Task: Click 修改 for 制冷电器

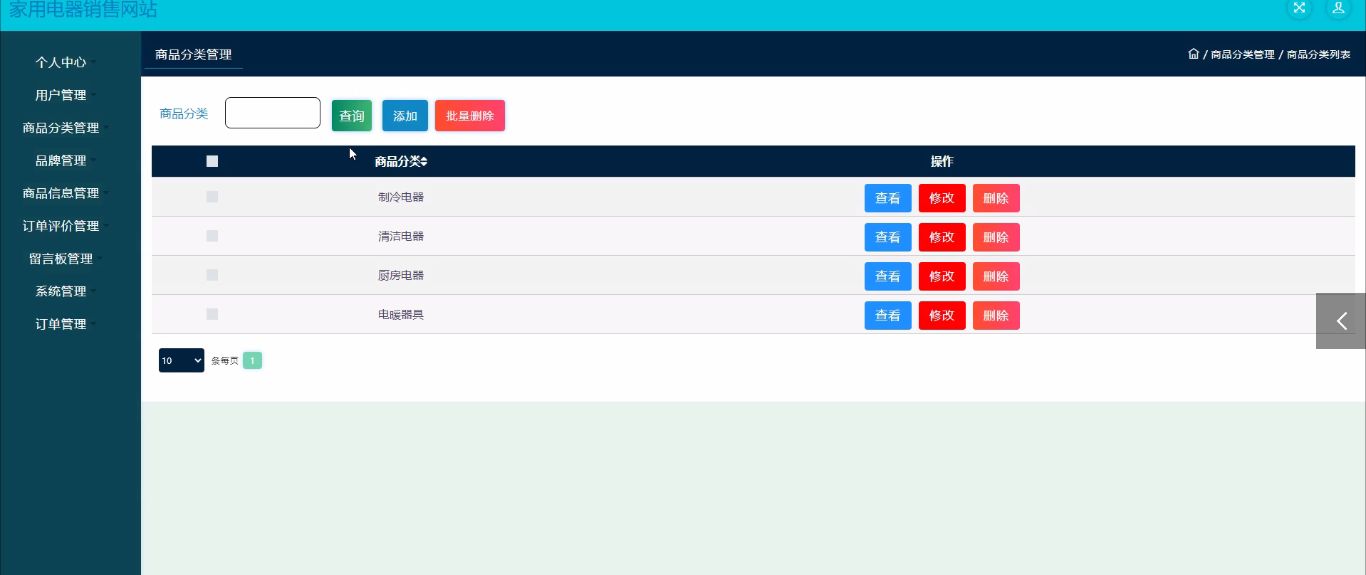Action: point(942,198)
